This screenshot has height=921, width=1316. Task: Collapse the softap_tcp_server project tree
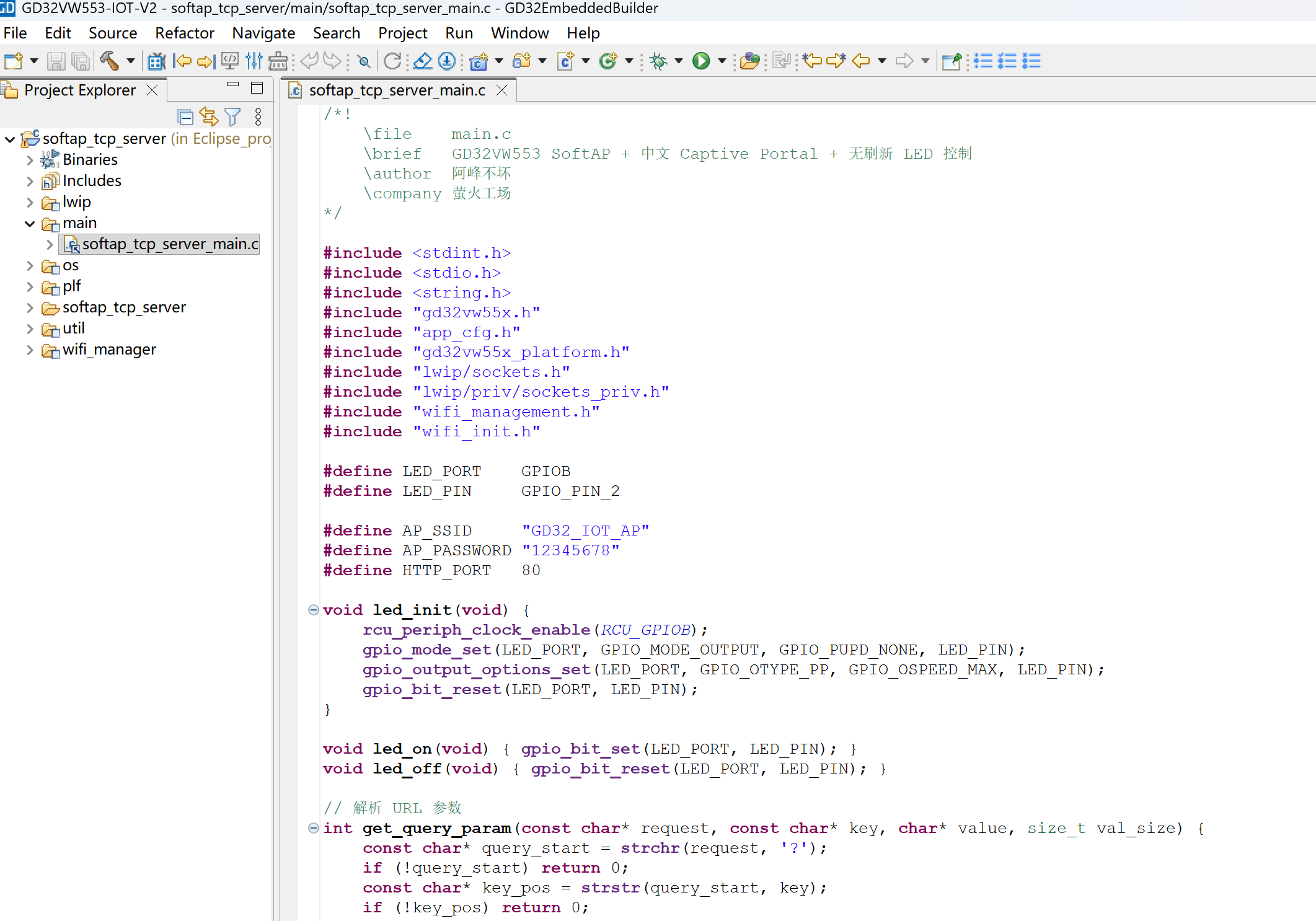pos(10,139)
